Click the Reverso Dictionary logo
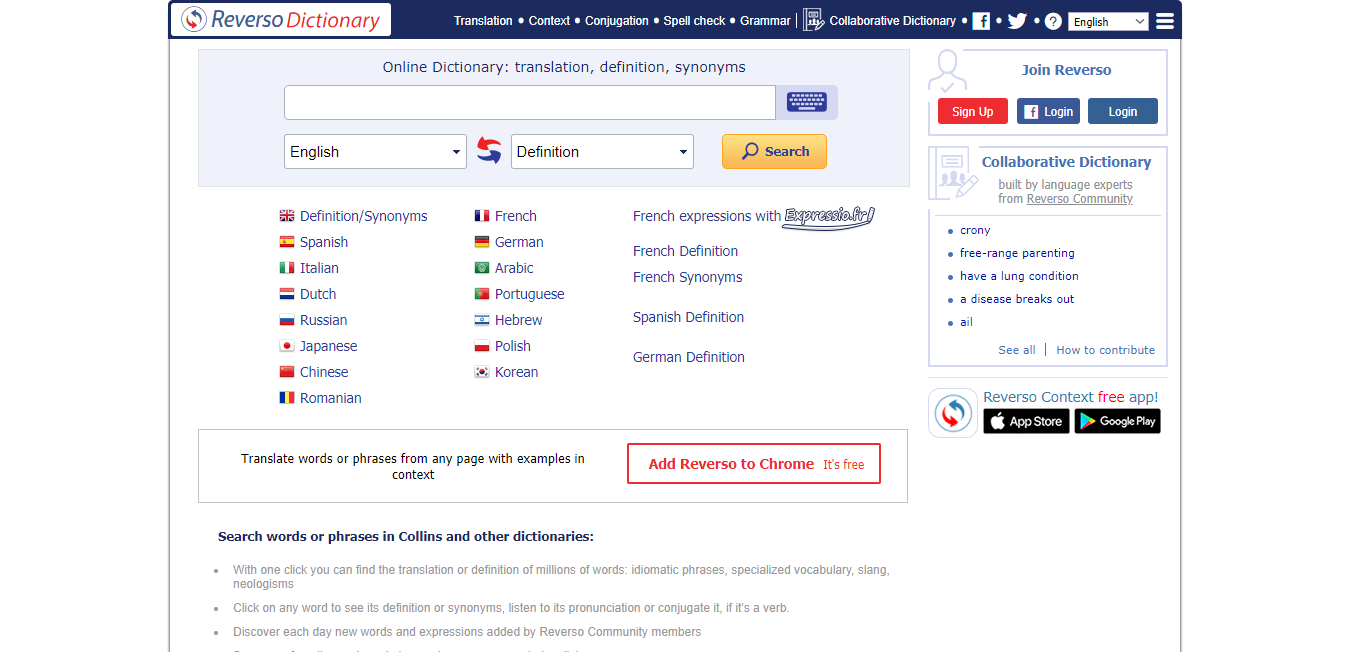Image resolution: width=1347 pixels, height=652 pixels. (x=280, y=20)
